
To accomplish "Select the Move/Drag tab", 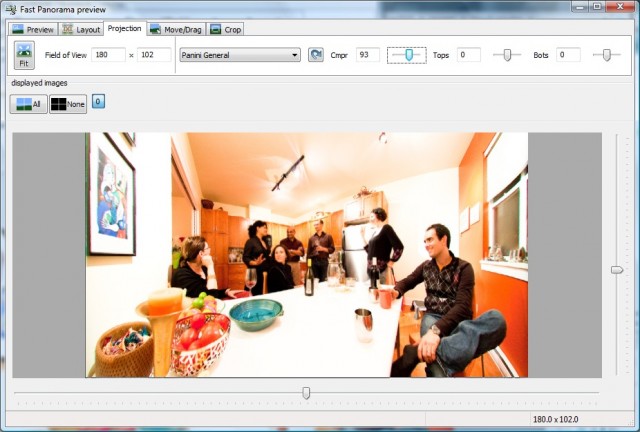I will click(176, 29).
